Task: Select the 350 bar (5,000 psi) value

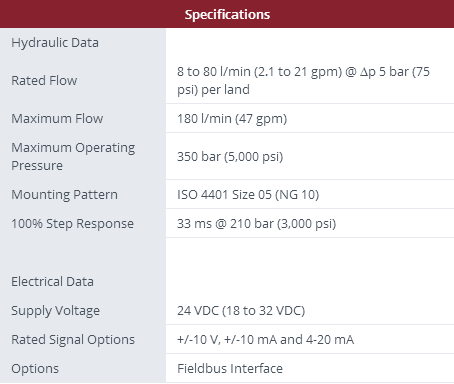Action: pyautogui.click(x=230, y=157)
